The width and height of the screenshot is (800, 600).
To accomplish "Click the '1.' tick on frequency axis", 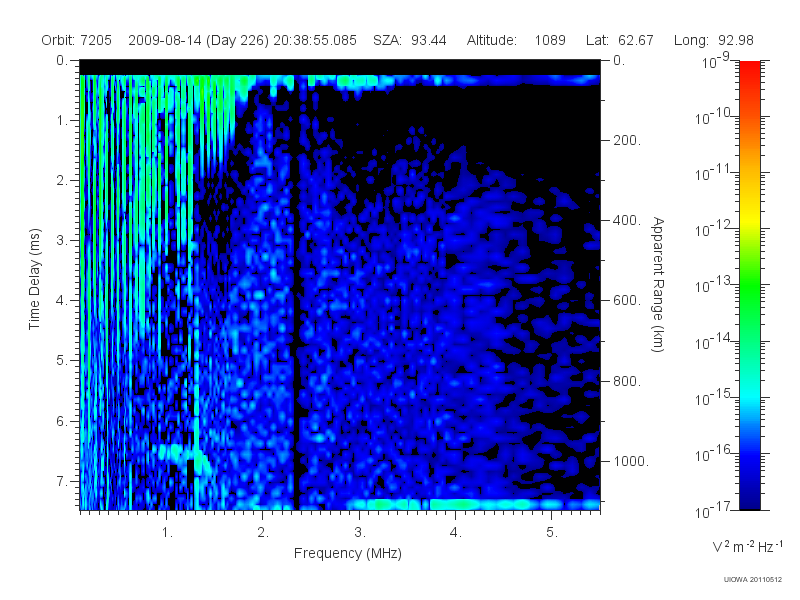I will (x=167, y=533).
